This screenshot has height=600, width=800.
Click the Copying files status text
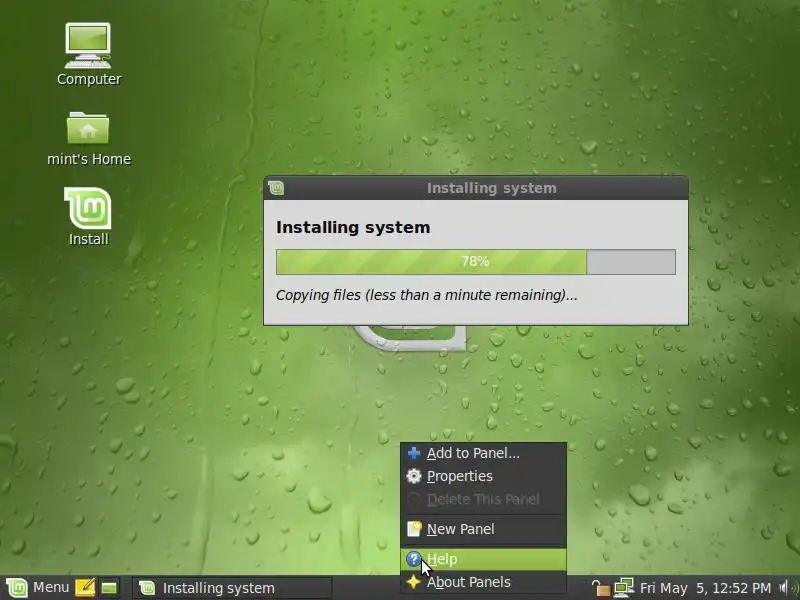(x=427, y=295)
